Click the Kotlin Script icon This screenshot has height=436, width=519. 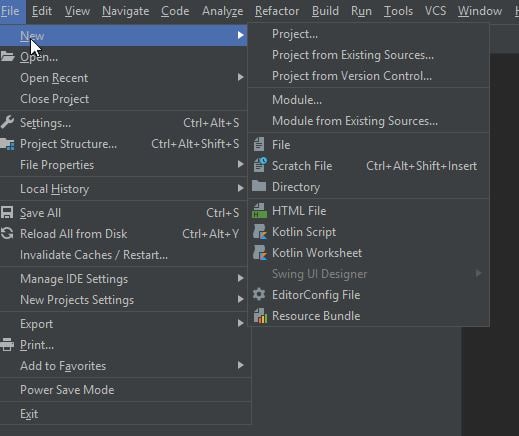pos(260,232)
